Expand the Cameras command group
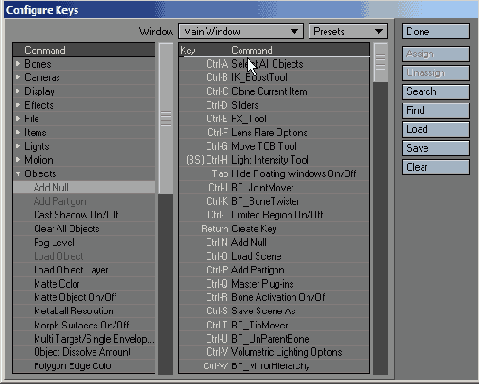479x384 pixels. pyautogui.click(x=18, y=77)
